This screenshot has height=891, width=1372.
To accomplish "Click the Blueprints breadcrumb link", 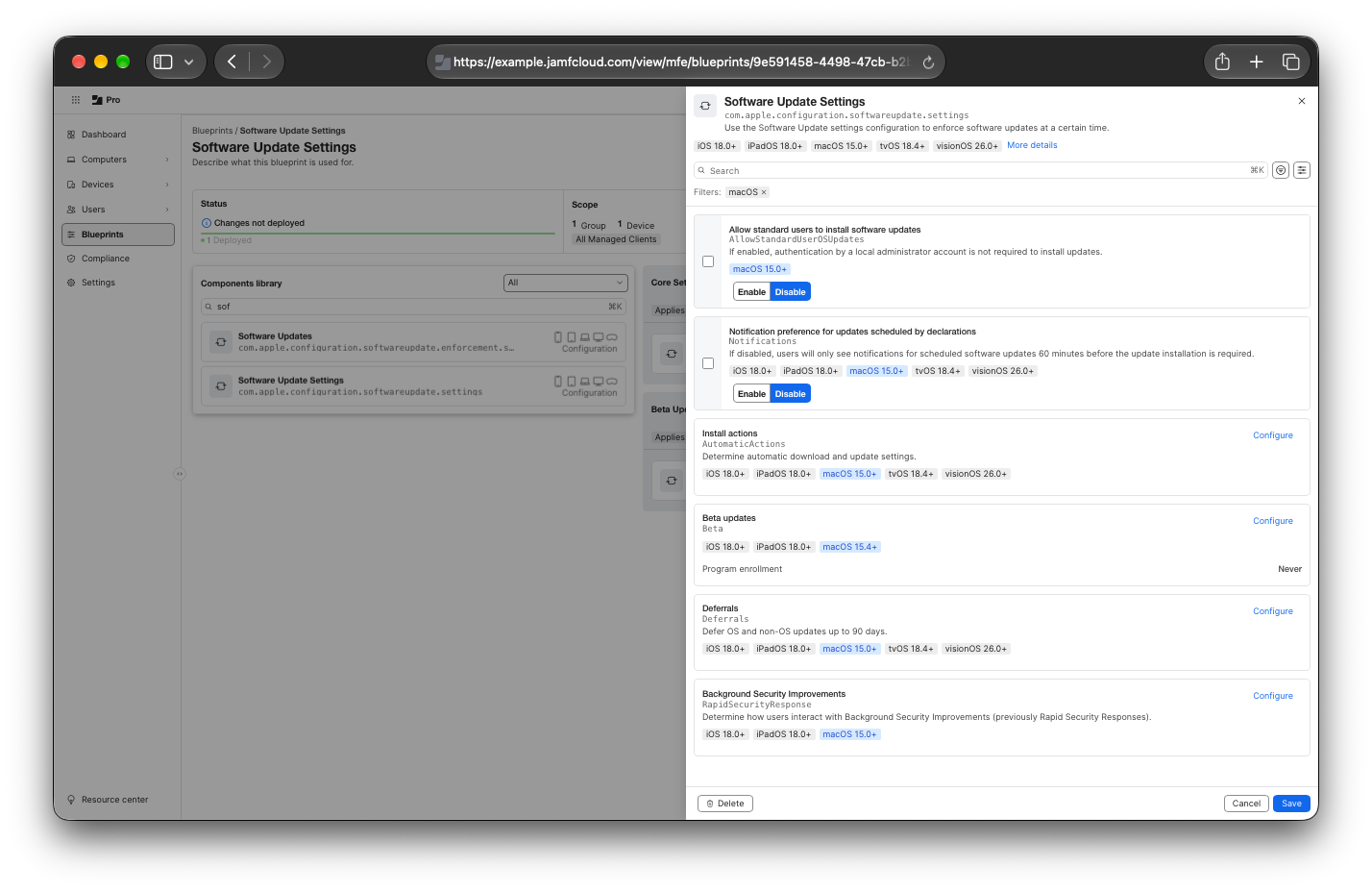I will (x=212, y=131).
